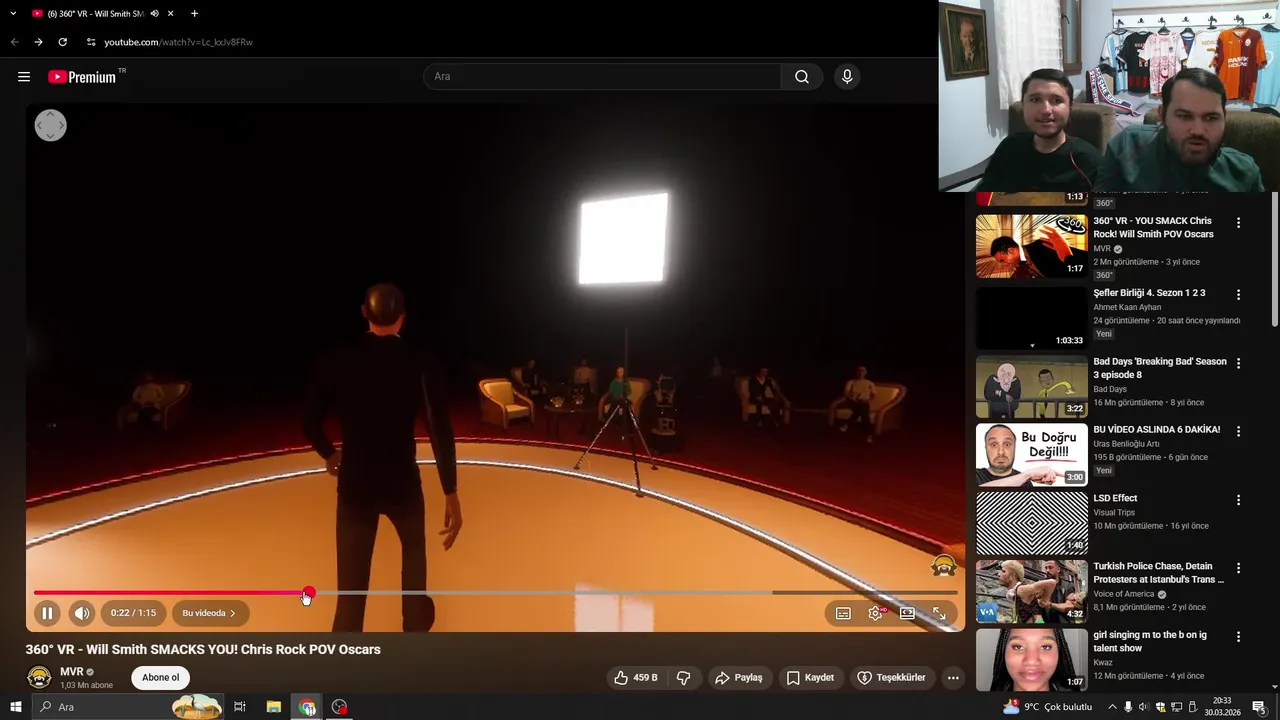Toggle subtitles in the player
Viewport: 1280px width, 720px height.
[x=843, y=613]
